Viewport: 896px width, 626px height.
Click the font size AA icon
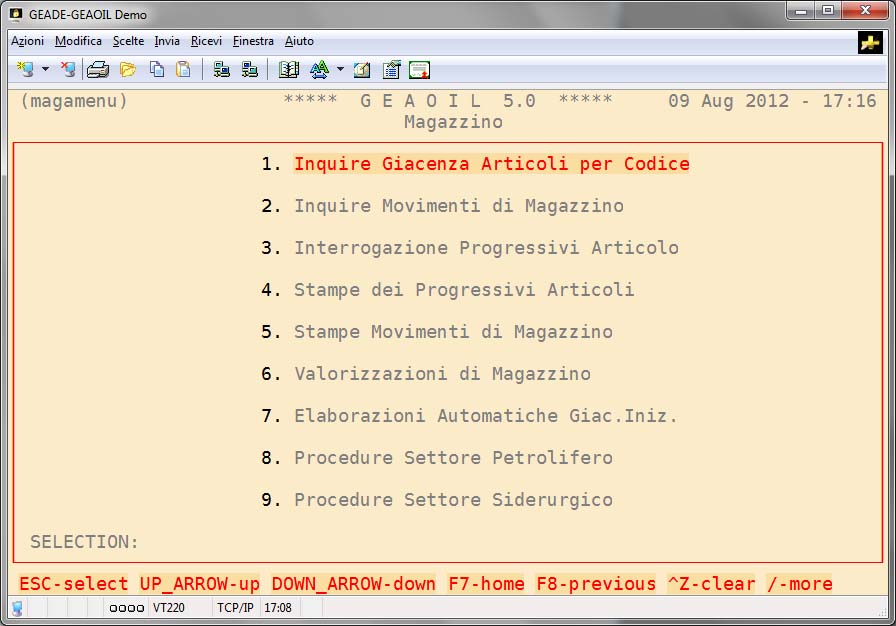point(319,69)
